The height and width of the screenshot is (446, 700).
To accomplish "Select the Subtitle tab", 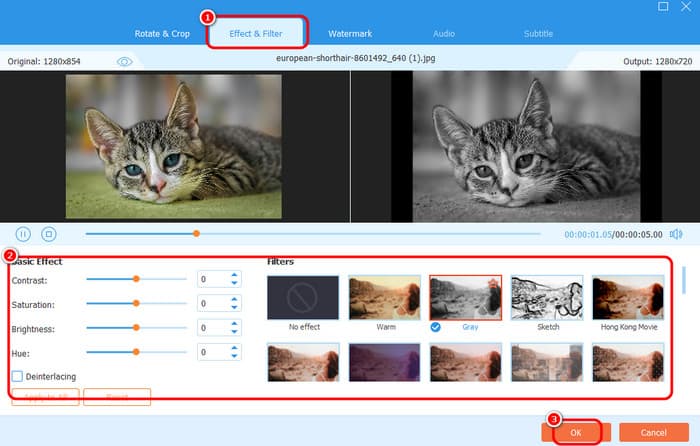I will [538, 34].
